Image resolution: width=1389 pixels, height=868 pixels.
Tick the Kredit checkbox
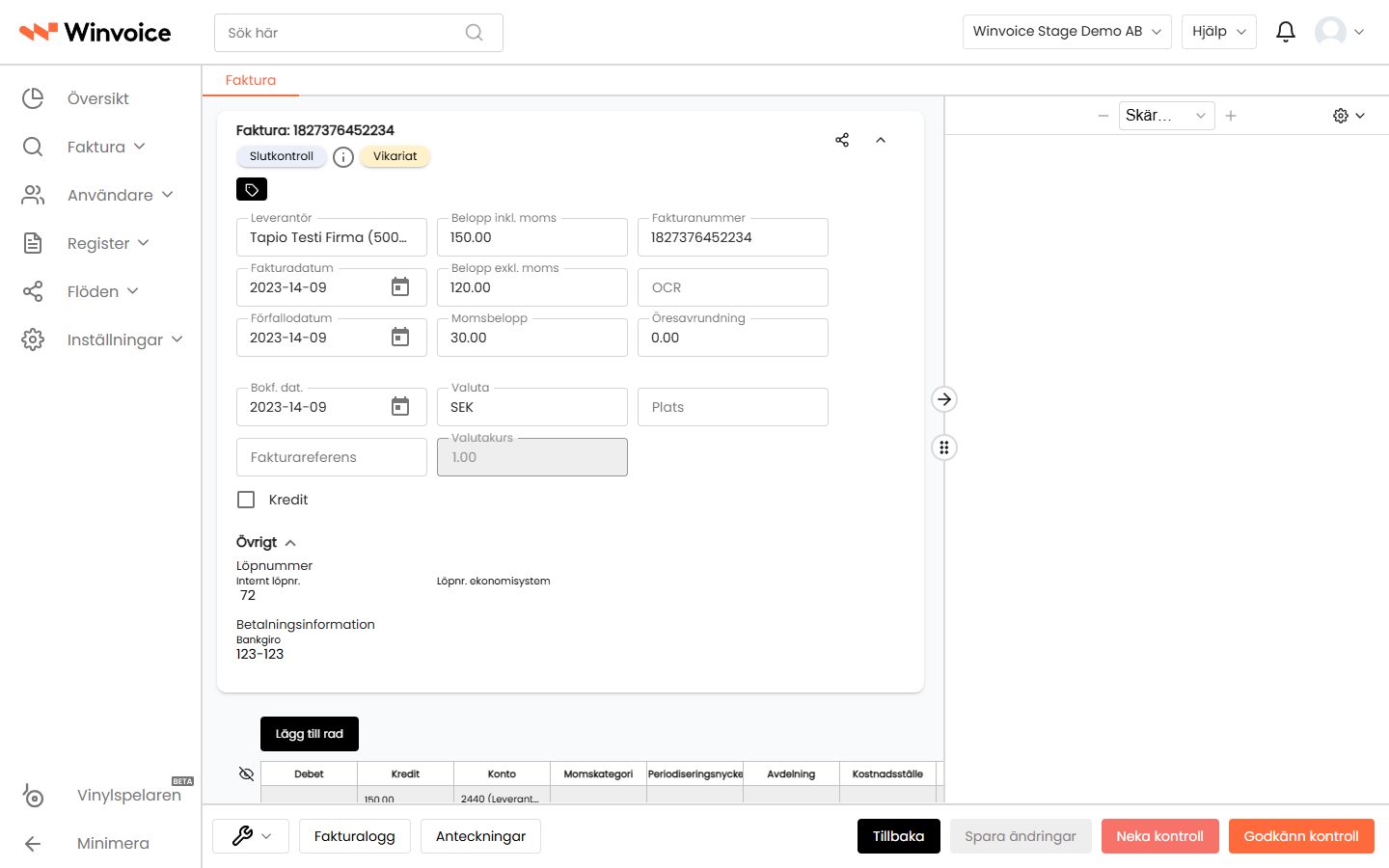click(246, 500)
